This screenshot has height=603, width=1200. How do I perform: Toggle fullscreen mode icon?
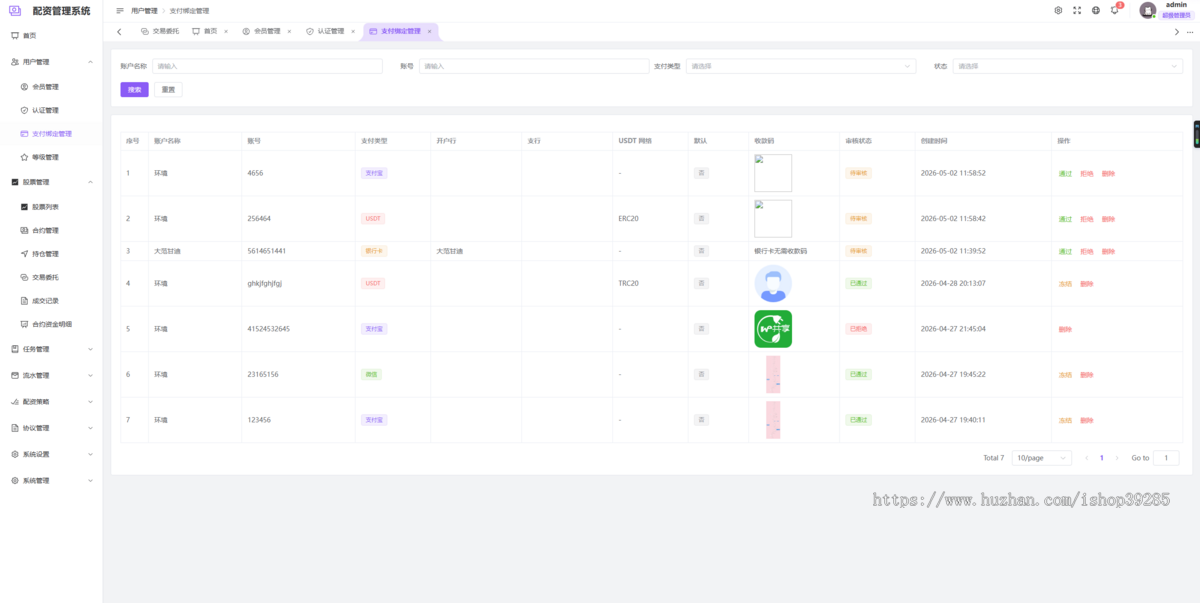pyautogui.click(x=1077, y=10)
